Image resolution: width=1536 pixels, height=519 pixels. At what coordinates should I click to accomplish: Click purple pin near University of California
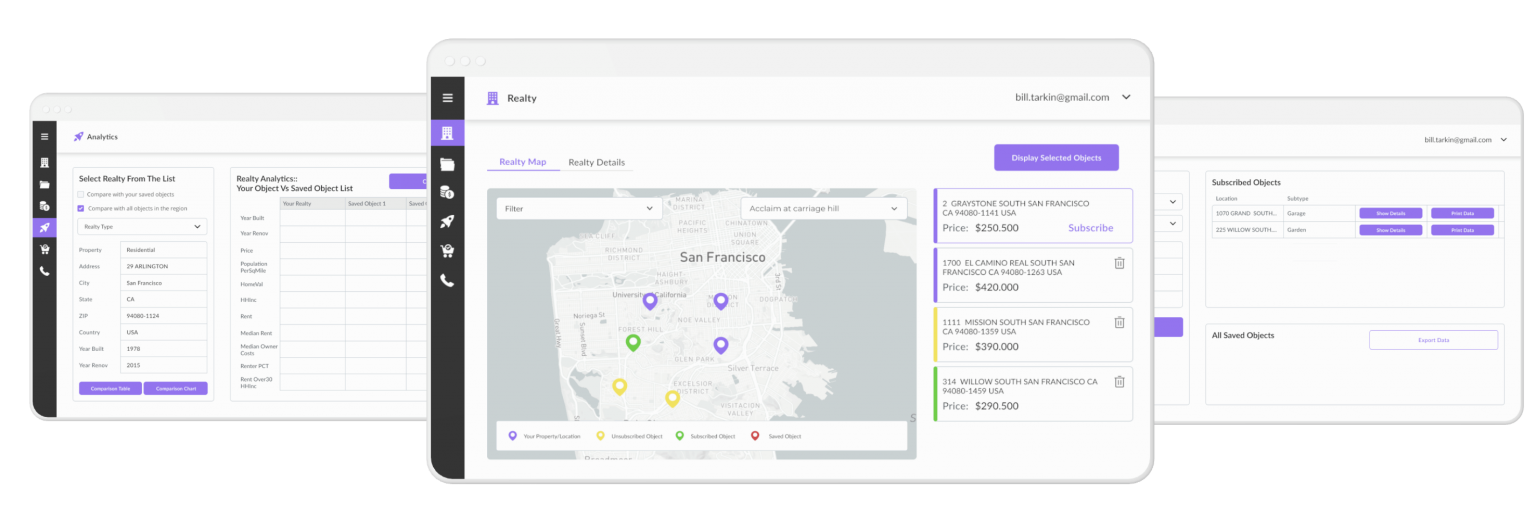coord(650,301)
